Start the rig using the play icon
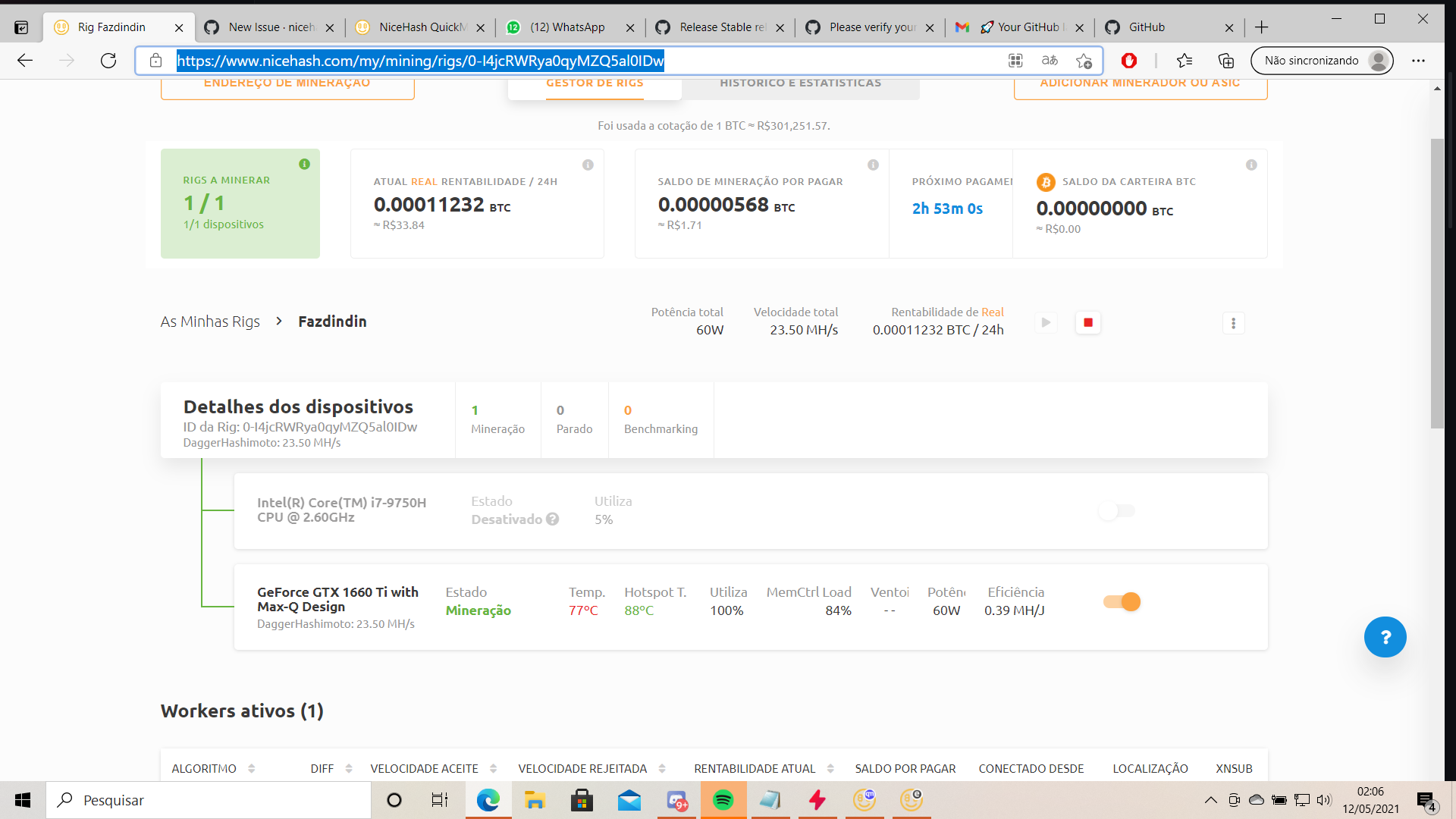This screenshot has height=819, width=1456. pos(1046,322)
